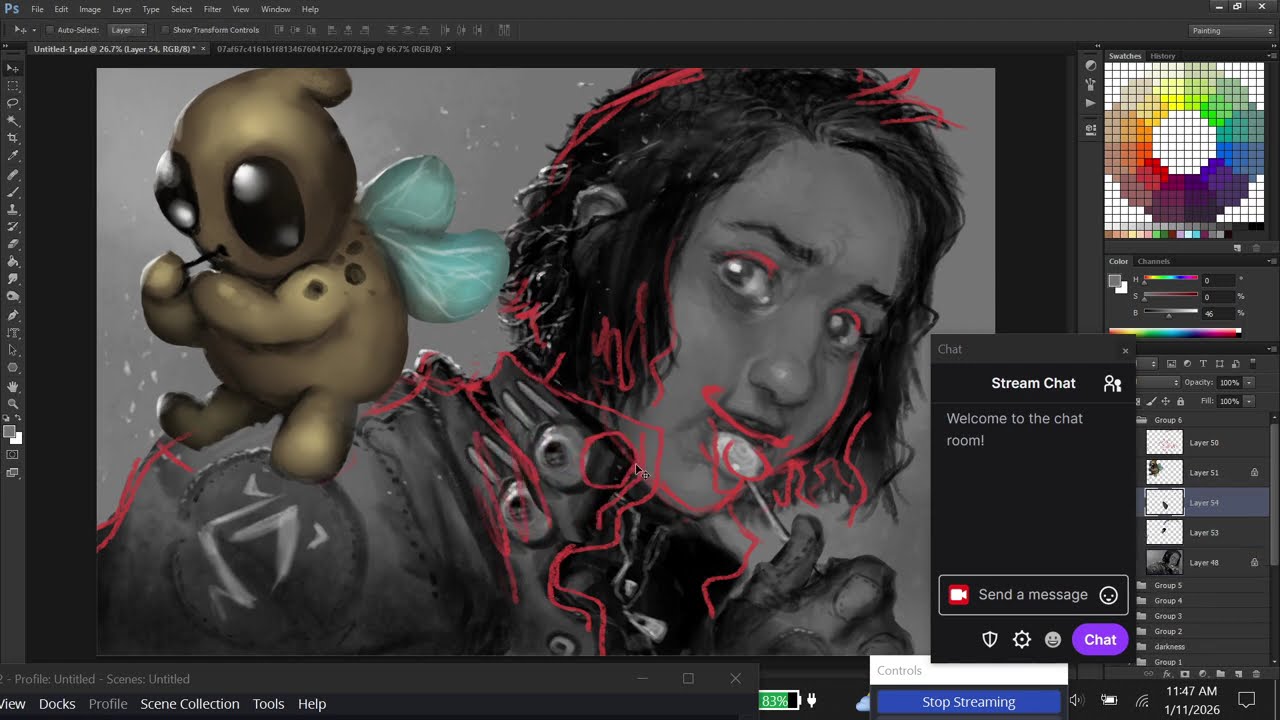Viewport: 1280px width, 720px height.
Task: Select the Hand tool
Action: pos(13,385)
